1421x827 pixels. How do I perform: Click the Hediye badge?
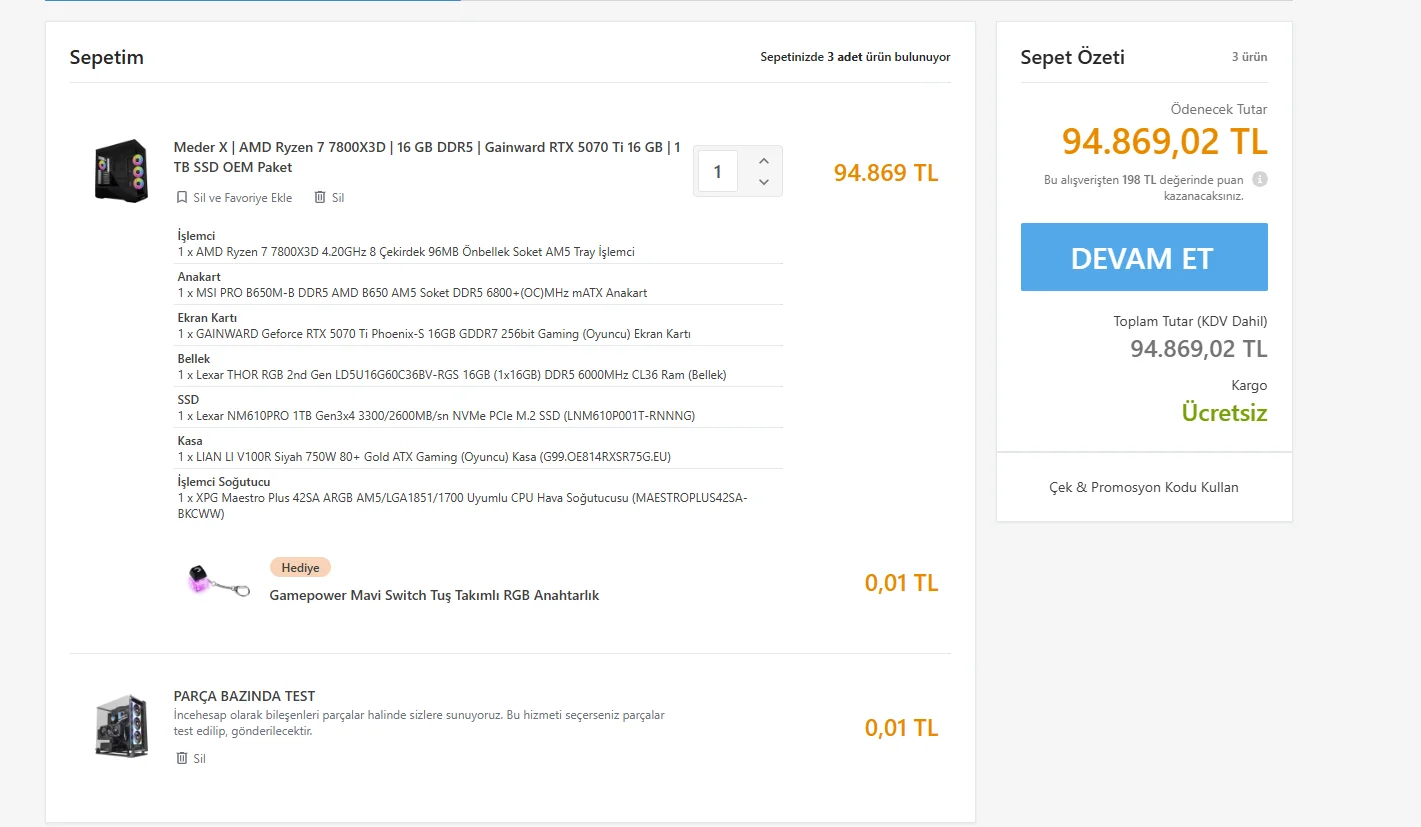300,567
